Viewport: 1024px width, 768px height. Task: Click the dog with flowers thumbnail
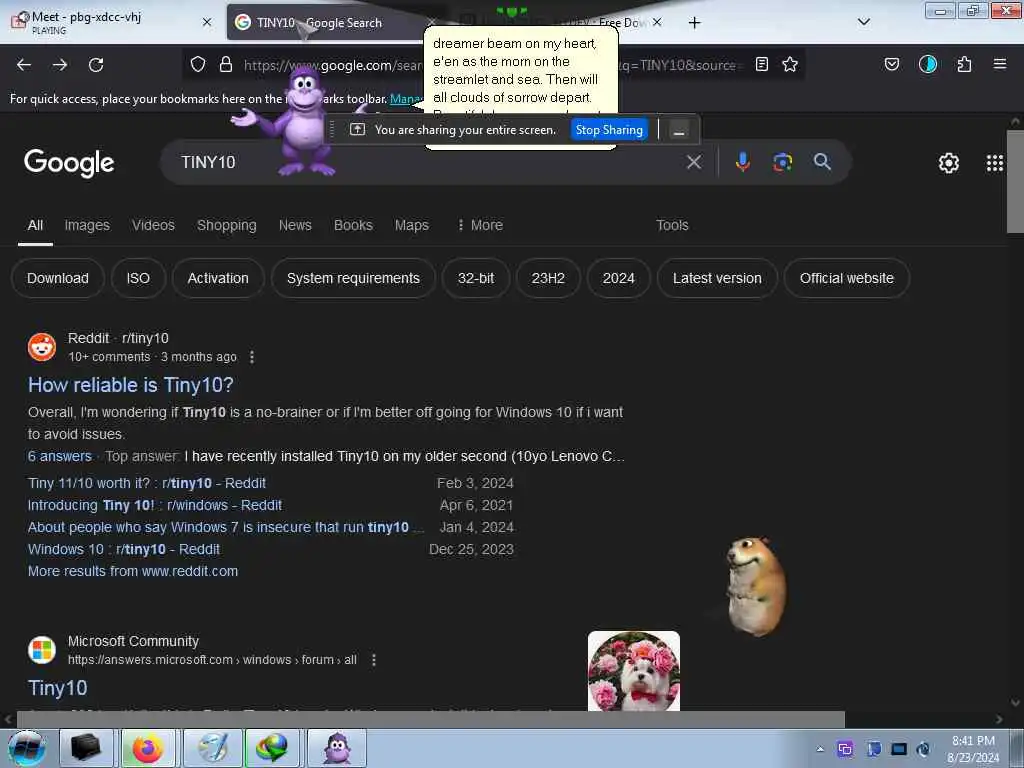633,671
